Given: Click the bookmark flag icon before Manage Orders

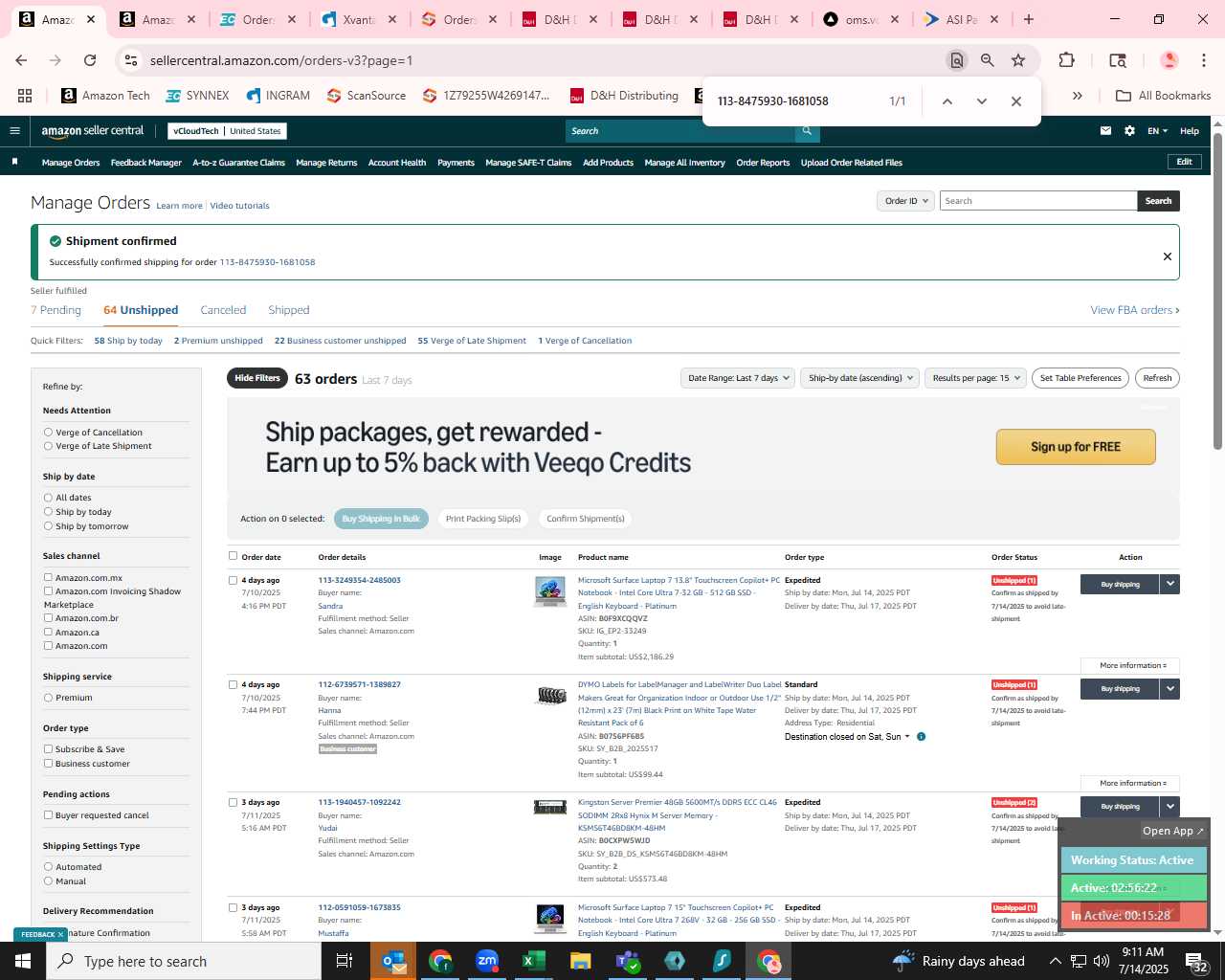Looking at the screenshot, I should click(14, 162).
